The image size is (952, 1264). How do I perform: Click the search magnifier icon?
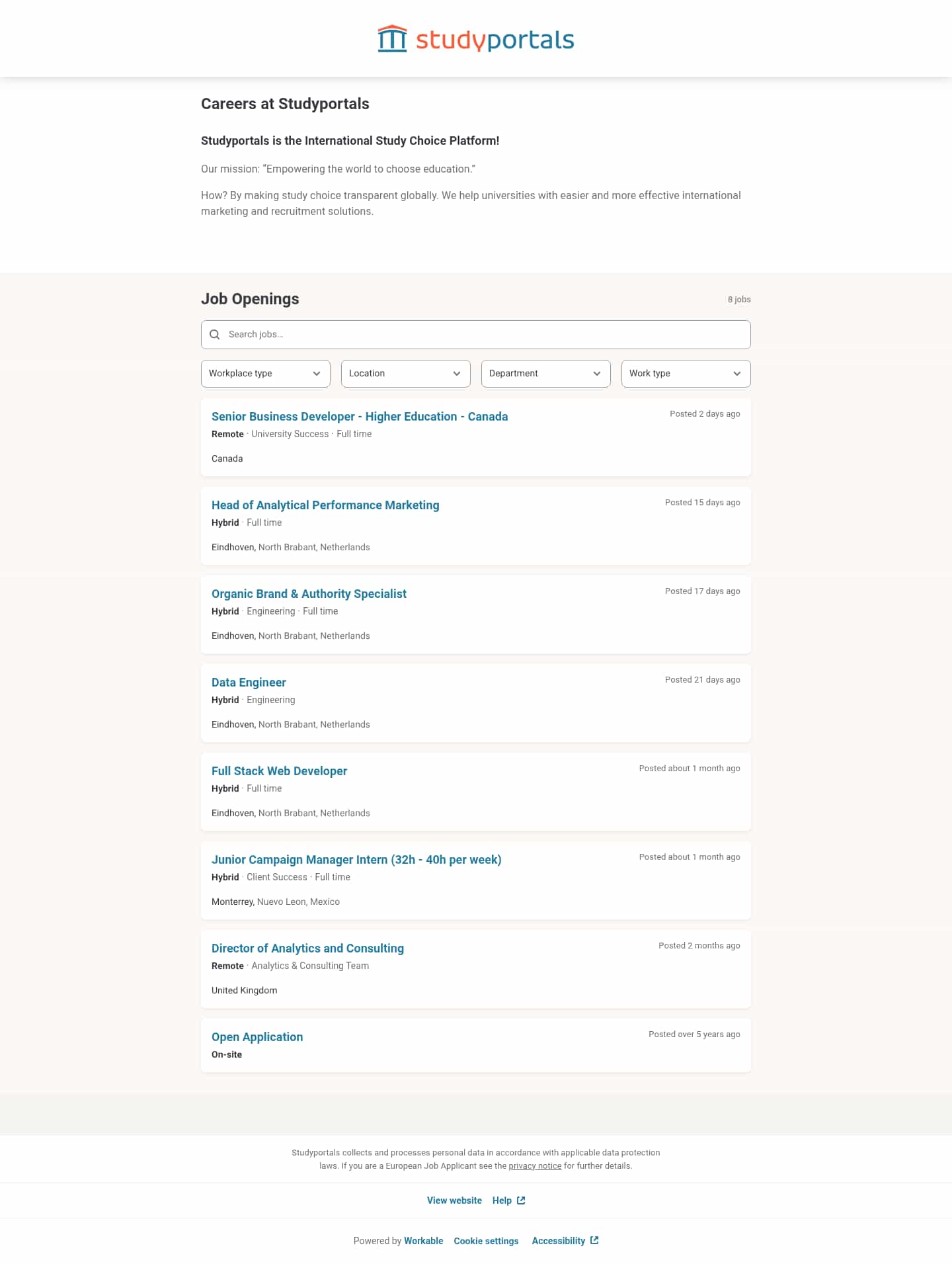215,335
